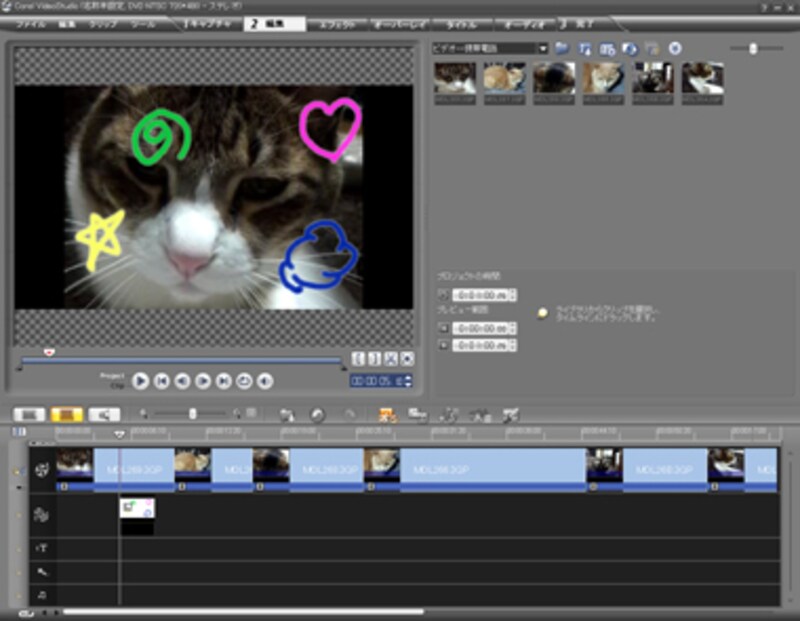Switch to Storyboard view
800x621 pixels.
[x=30, y=414]
